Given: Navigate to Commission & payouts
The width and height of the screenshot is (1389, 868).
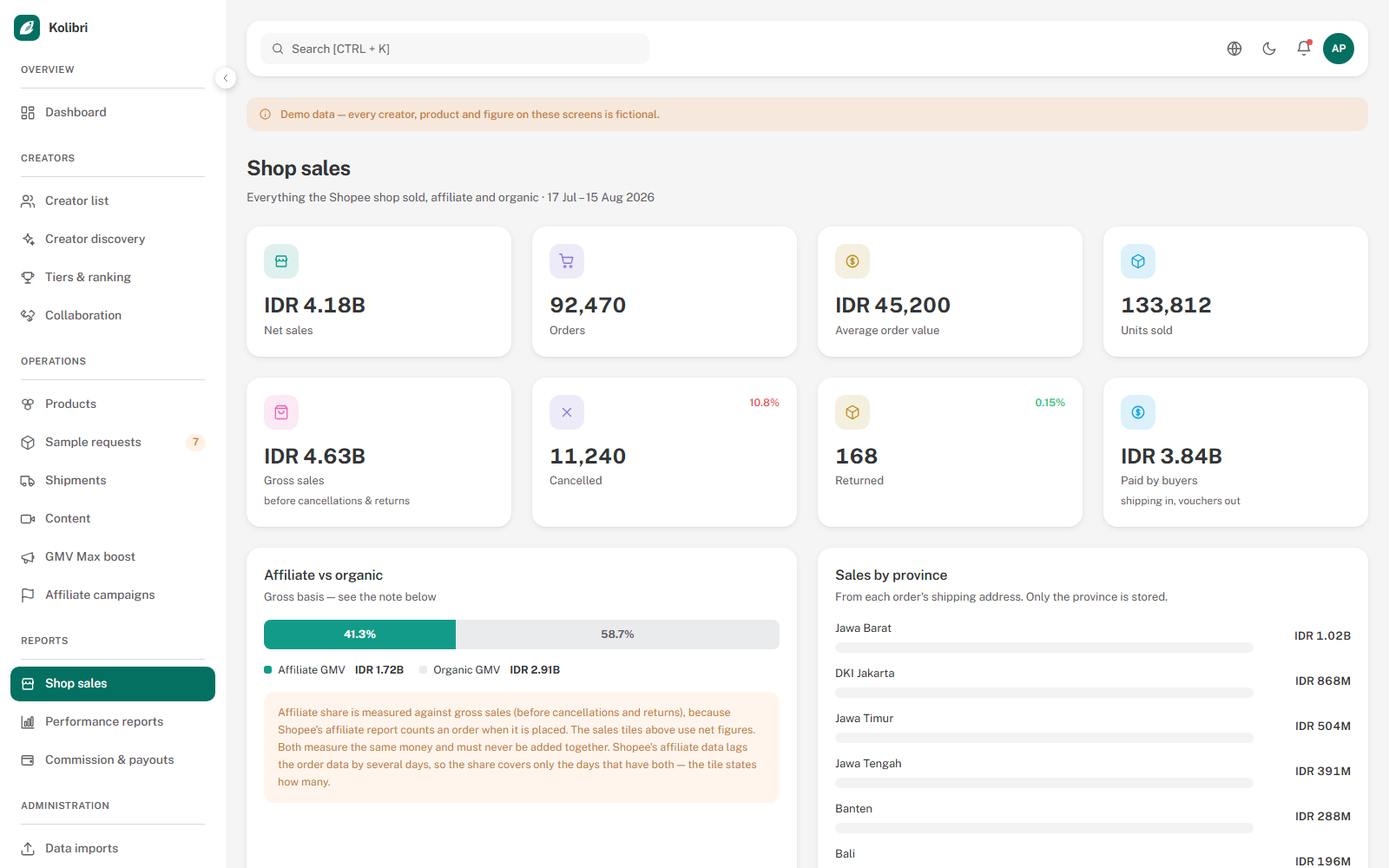Looking at the screenshot, I should click(113, 759).
